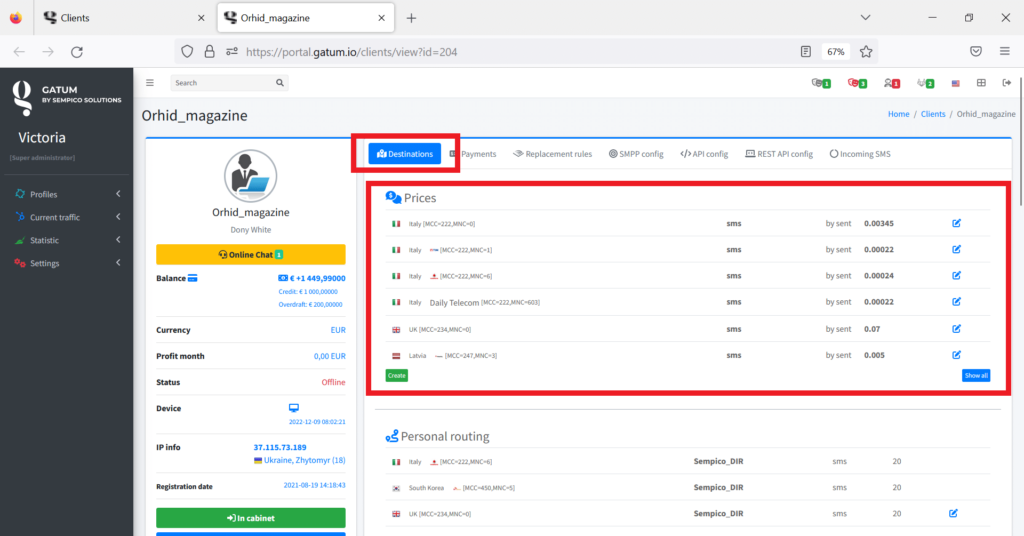Click the desktop device icon

point(294,408)
